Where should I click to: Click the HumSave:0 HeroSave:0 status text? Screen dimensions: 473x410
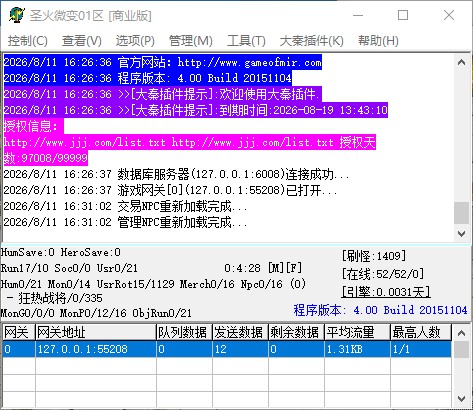(61, 252)
